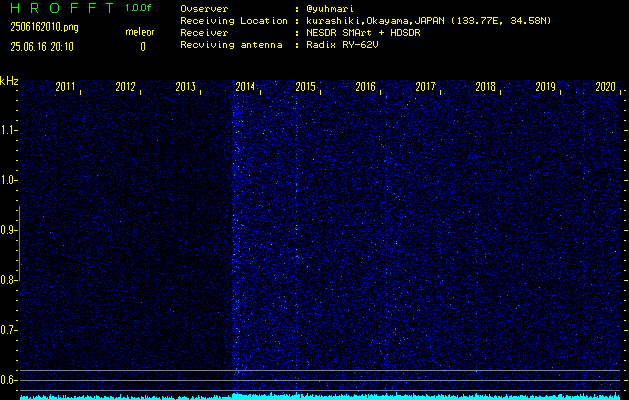Click the Receiver label

pyautogui.click(x=204, y=33)
